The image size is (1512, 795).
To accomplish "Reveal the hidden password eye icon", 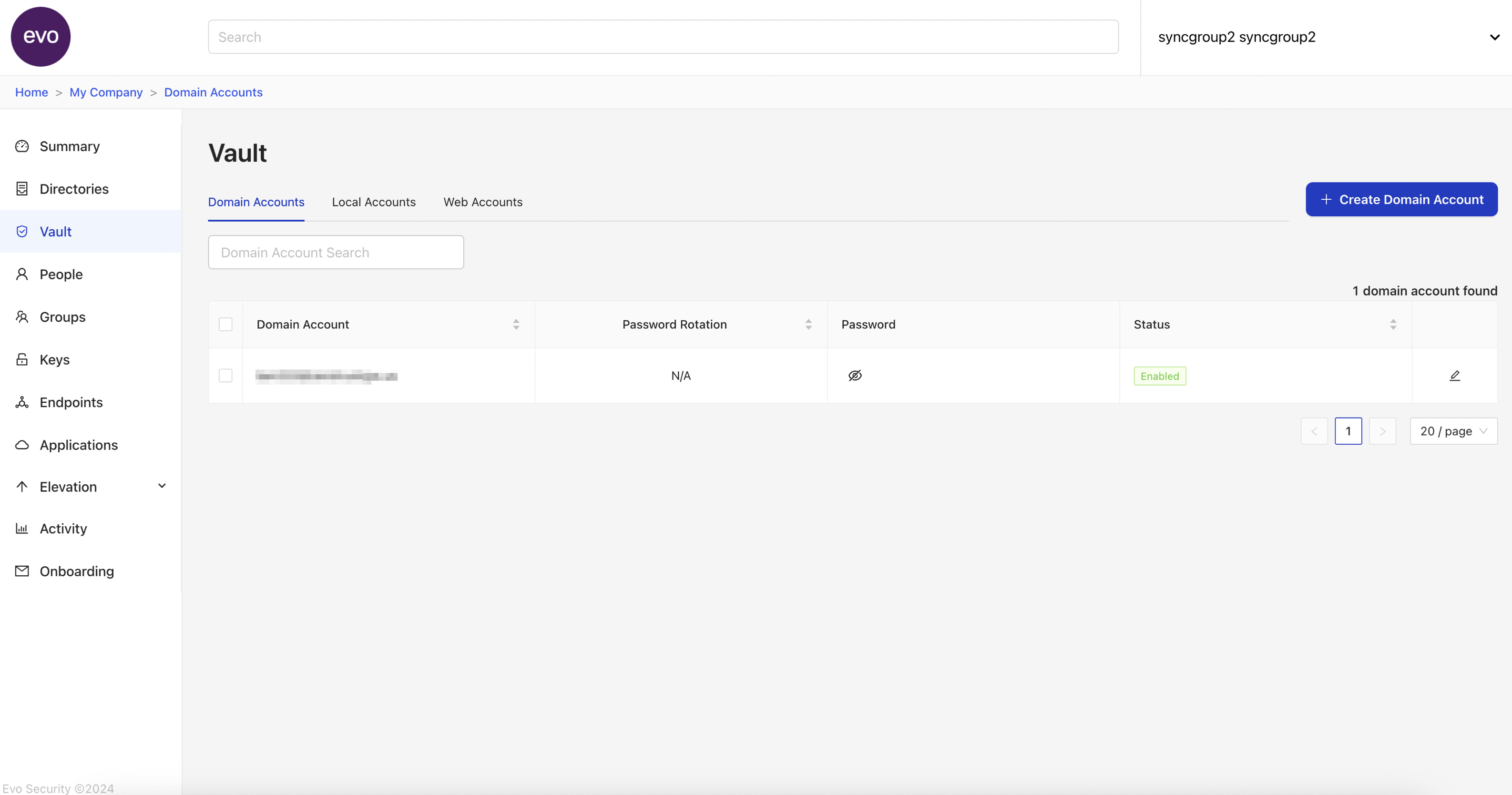I will 855,376.
